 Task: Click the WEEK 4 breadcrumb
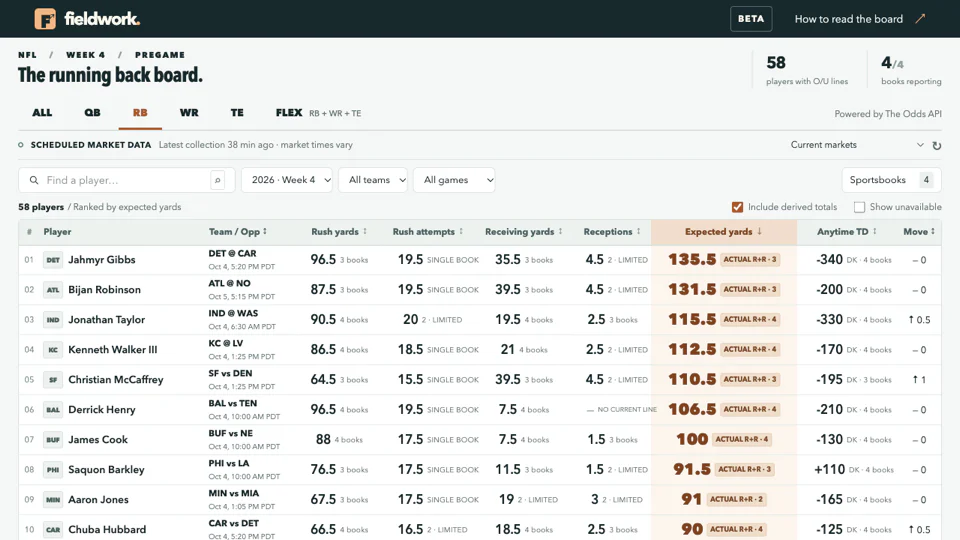pos(86,55)
